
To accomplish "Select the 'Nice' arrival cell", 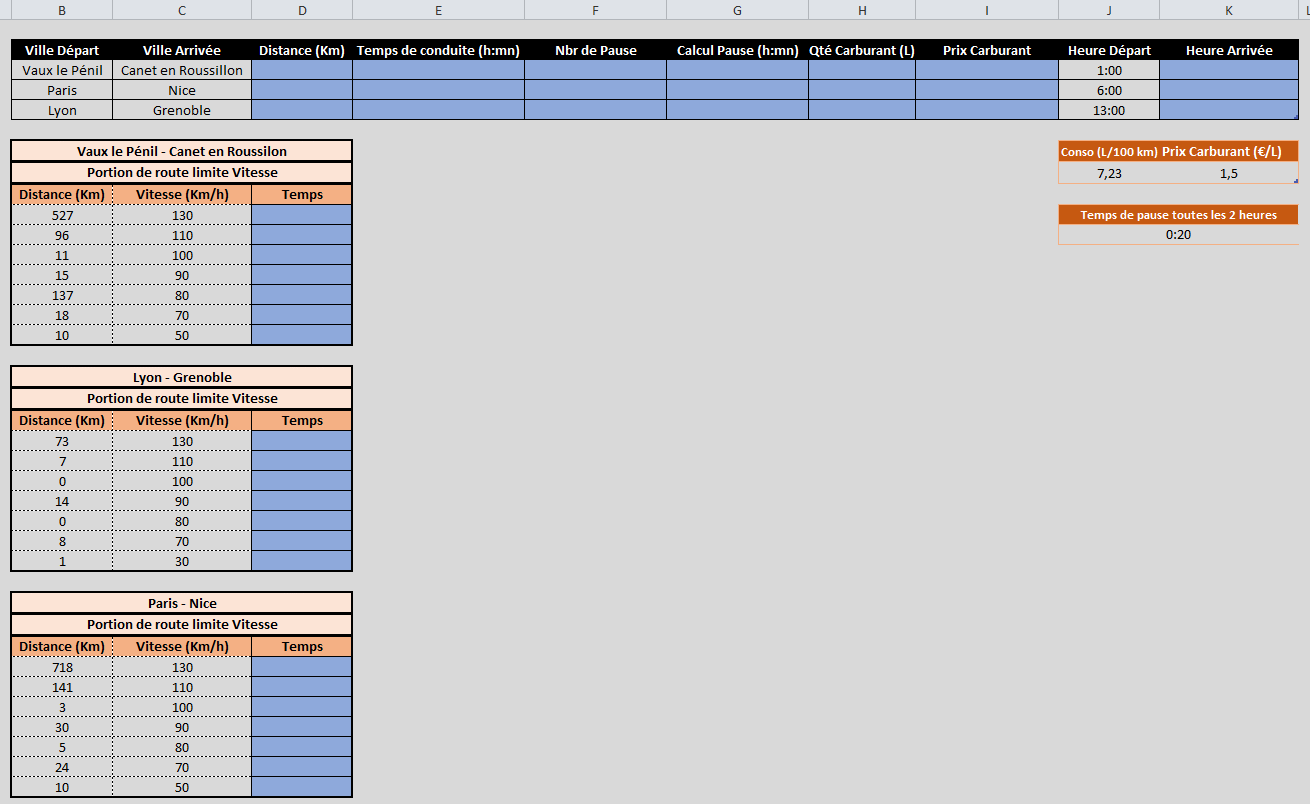I will pyautogui.click(x=182, y=90).
